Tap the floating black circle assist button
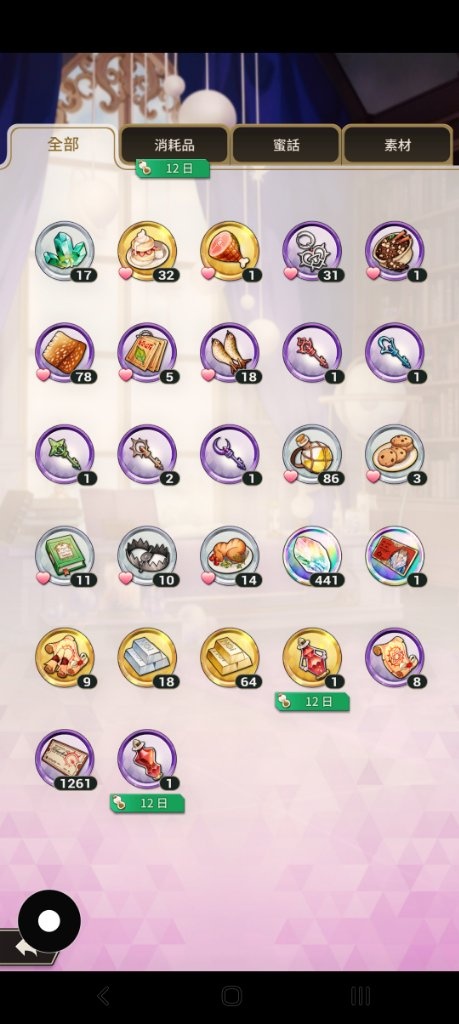The width and height of the screenshot is (459, 1024). coord(49,921)
